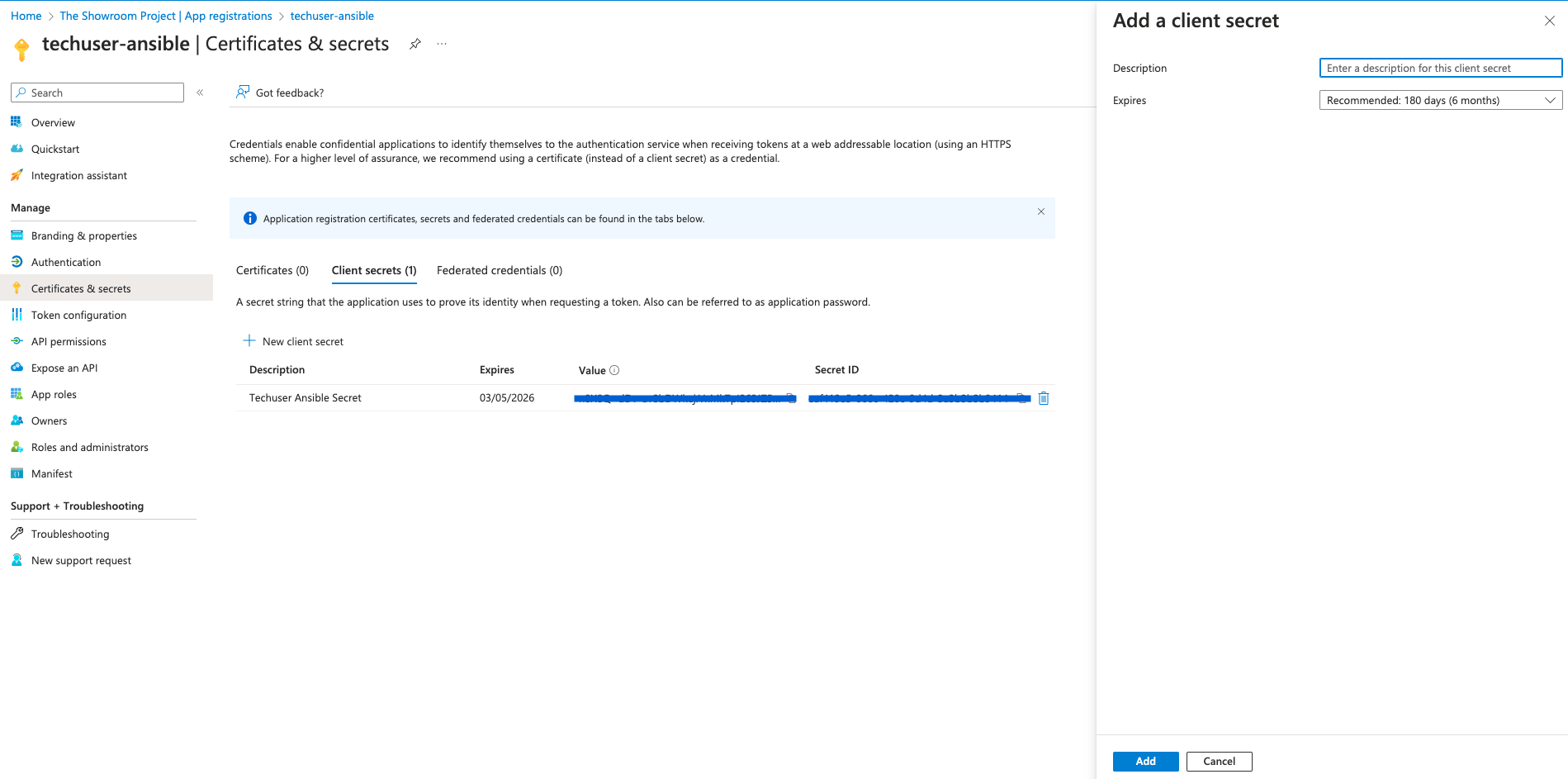
Task: Select the Techuser Ansible Secret row text
Action: click(x=306, y=398)
